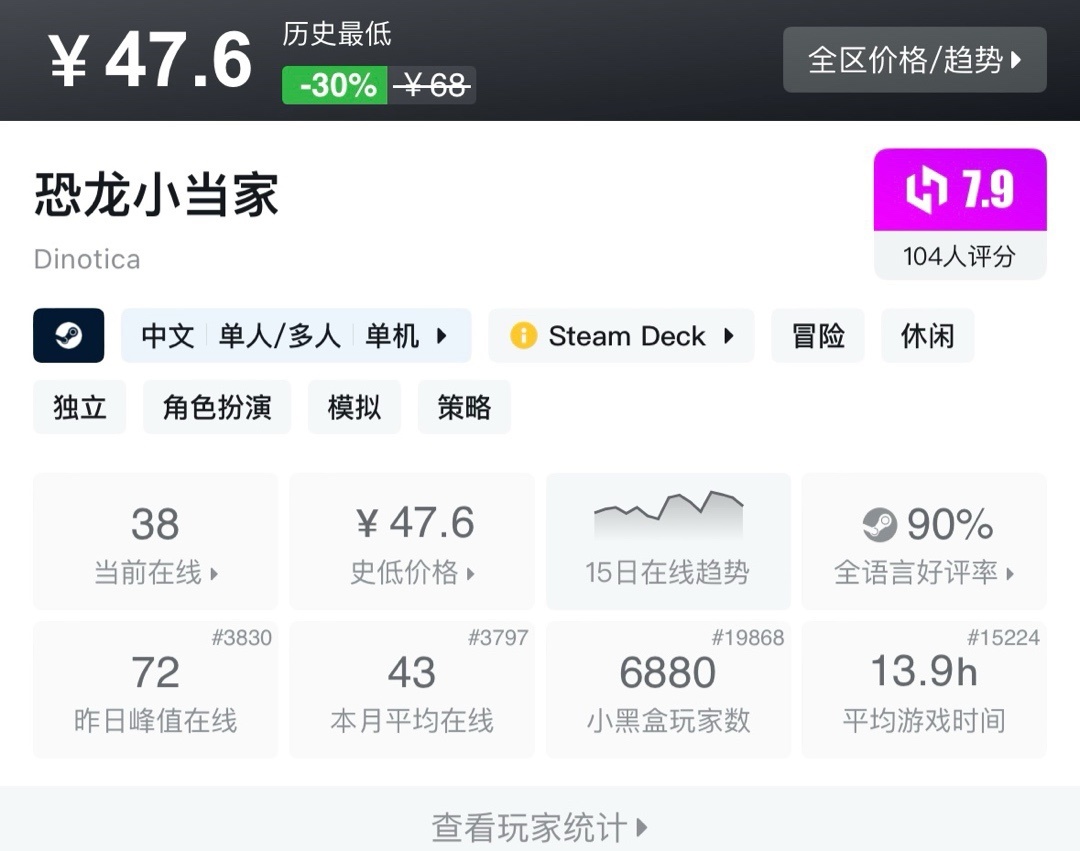
Task: Tap the 历史最低 label
Action: [337, 34]
